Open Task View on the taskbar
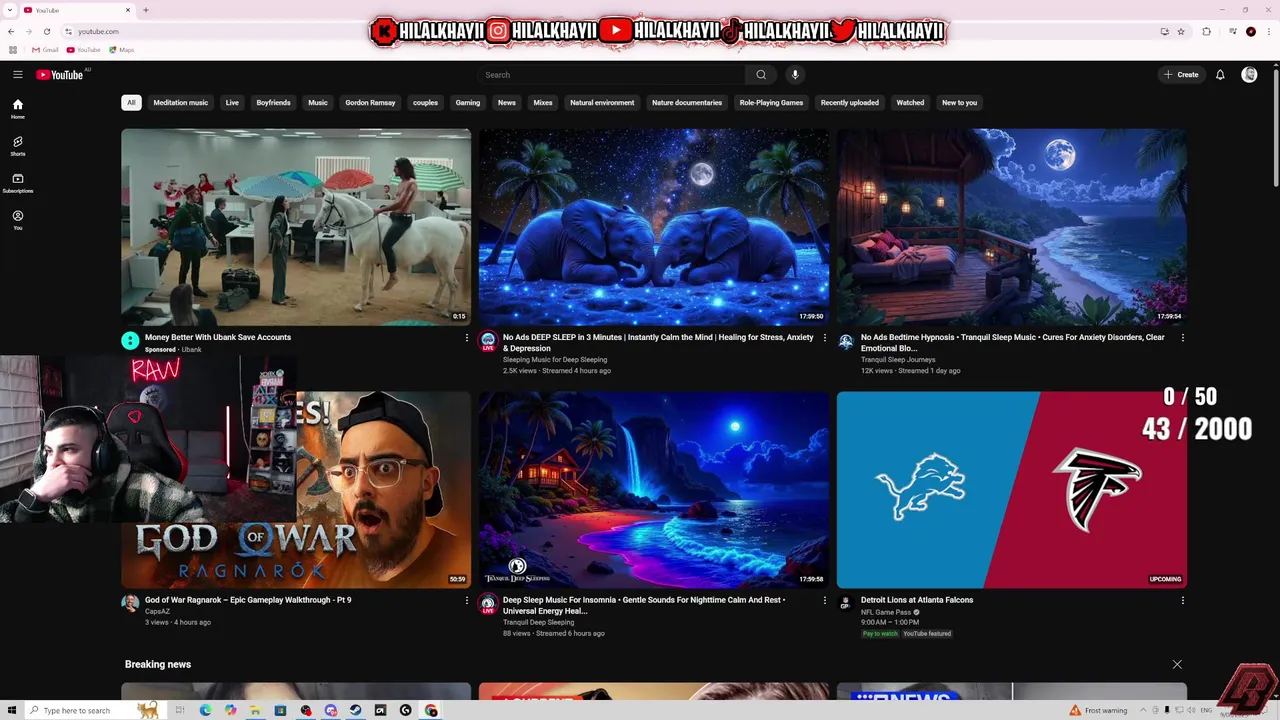The width and height of the screenshot is (1280, 720). coord(180,710)
